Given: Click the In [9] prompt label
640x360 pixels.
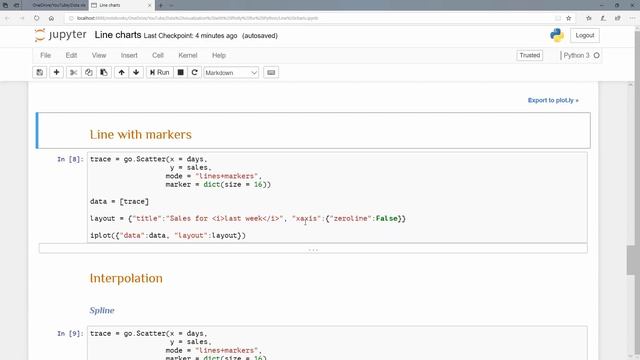Looking at the screenshot, I should click(70, 333).
